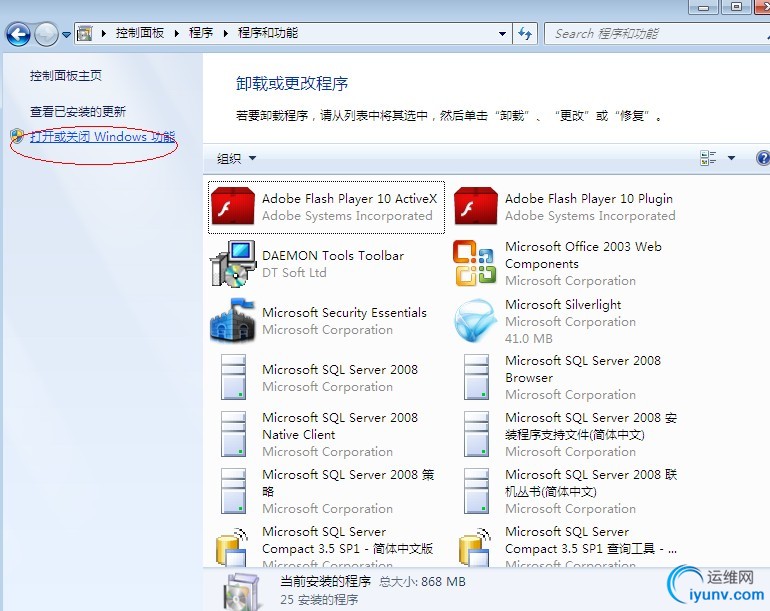This screenshot has width=770, height=611.
Task: Open help with the question mark icon
Action: point(763,158)
